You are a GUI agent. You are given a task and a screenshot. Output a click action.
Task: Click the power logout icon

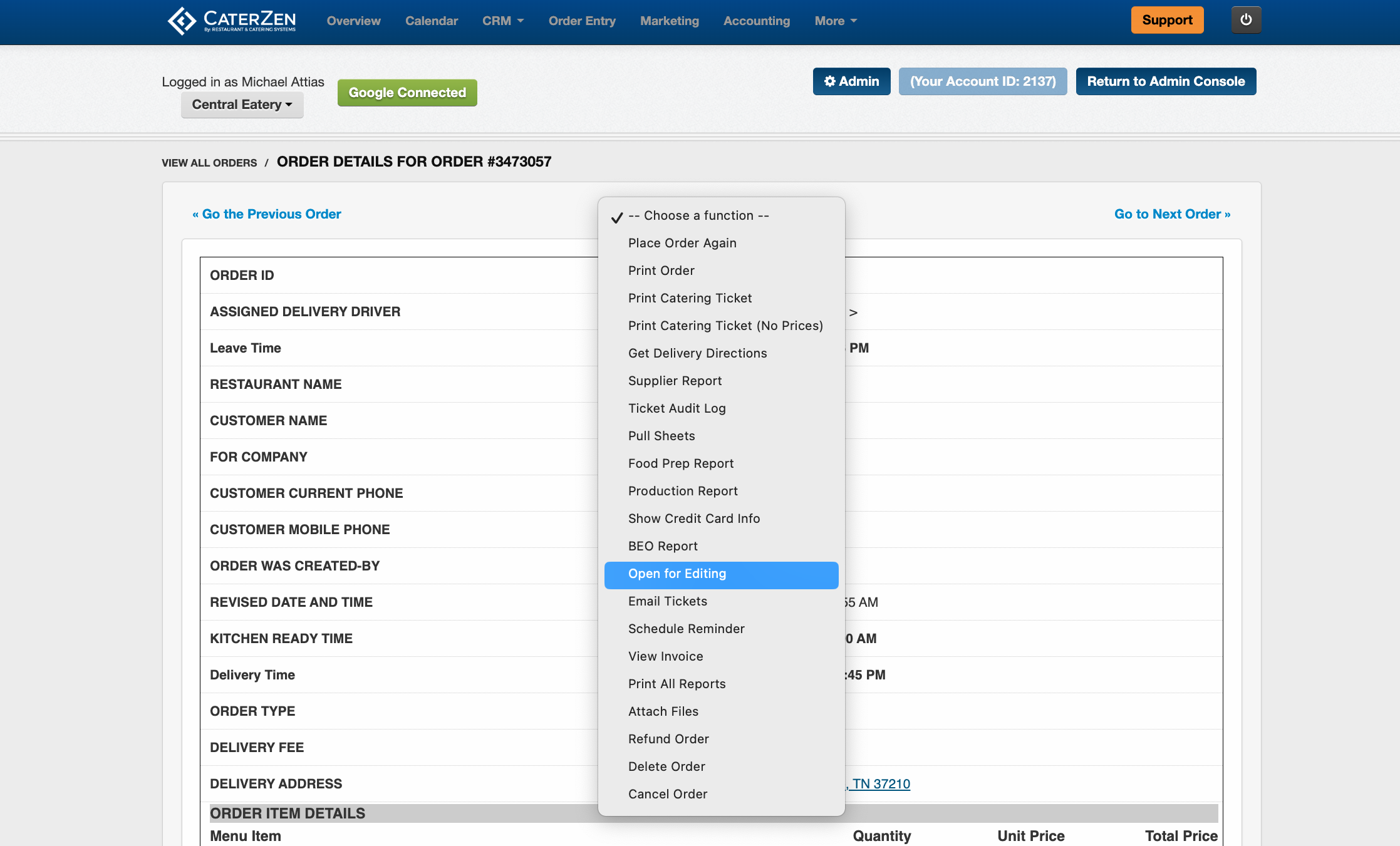[1246, 20]
